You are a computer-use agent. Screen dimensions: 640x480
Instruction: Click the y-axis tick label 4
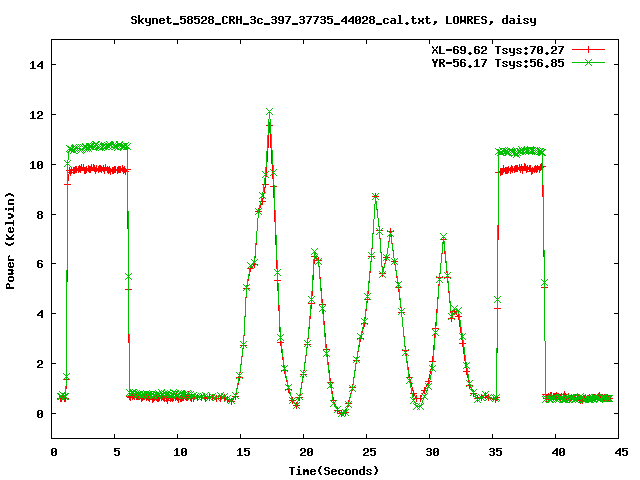point(40,314)
